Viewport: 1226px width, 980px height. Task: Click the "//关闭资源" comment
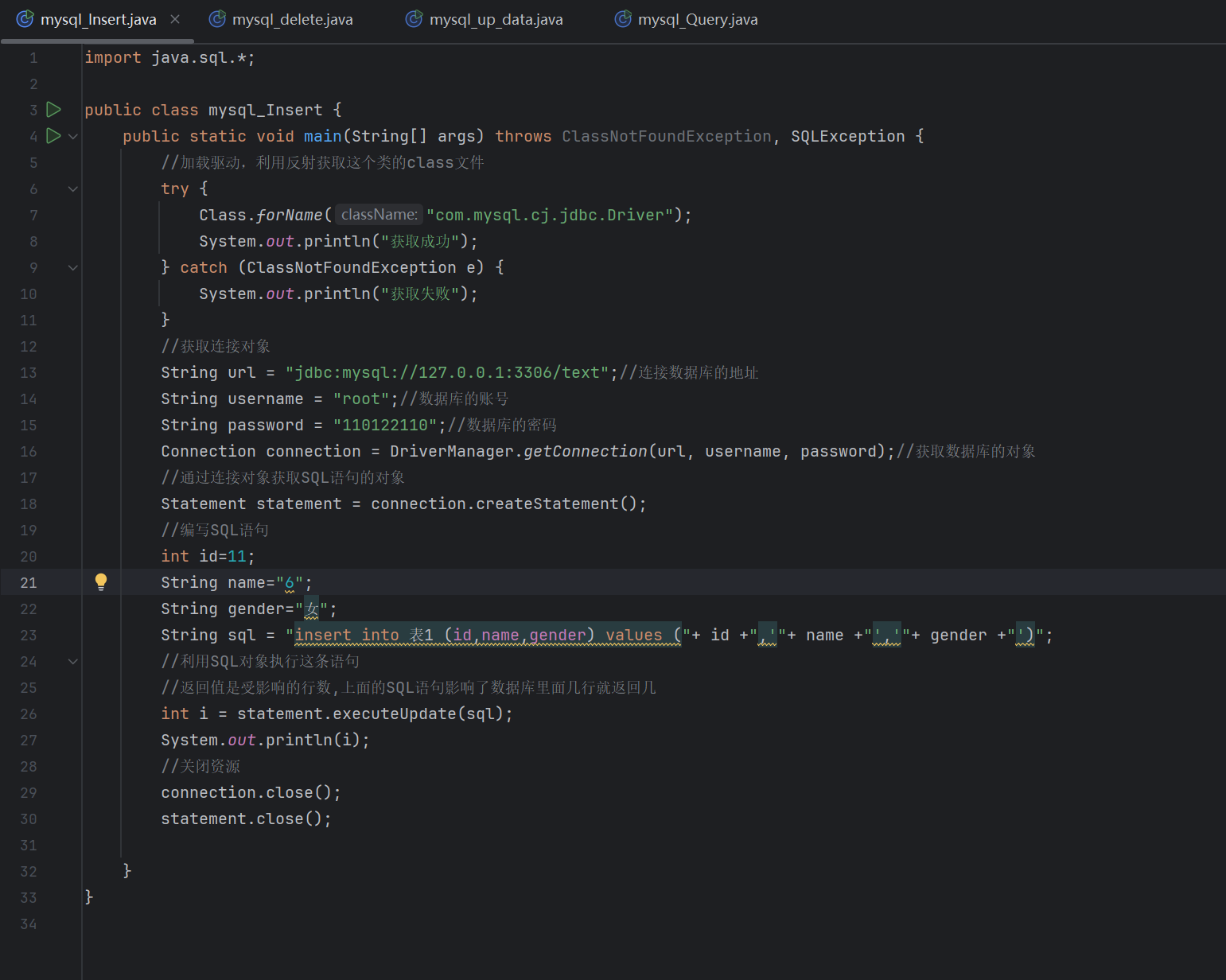point(200,767)
